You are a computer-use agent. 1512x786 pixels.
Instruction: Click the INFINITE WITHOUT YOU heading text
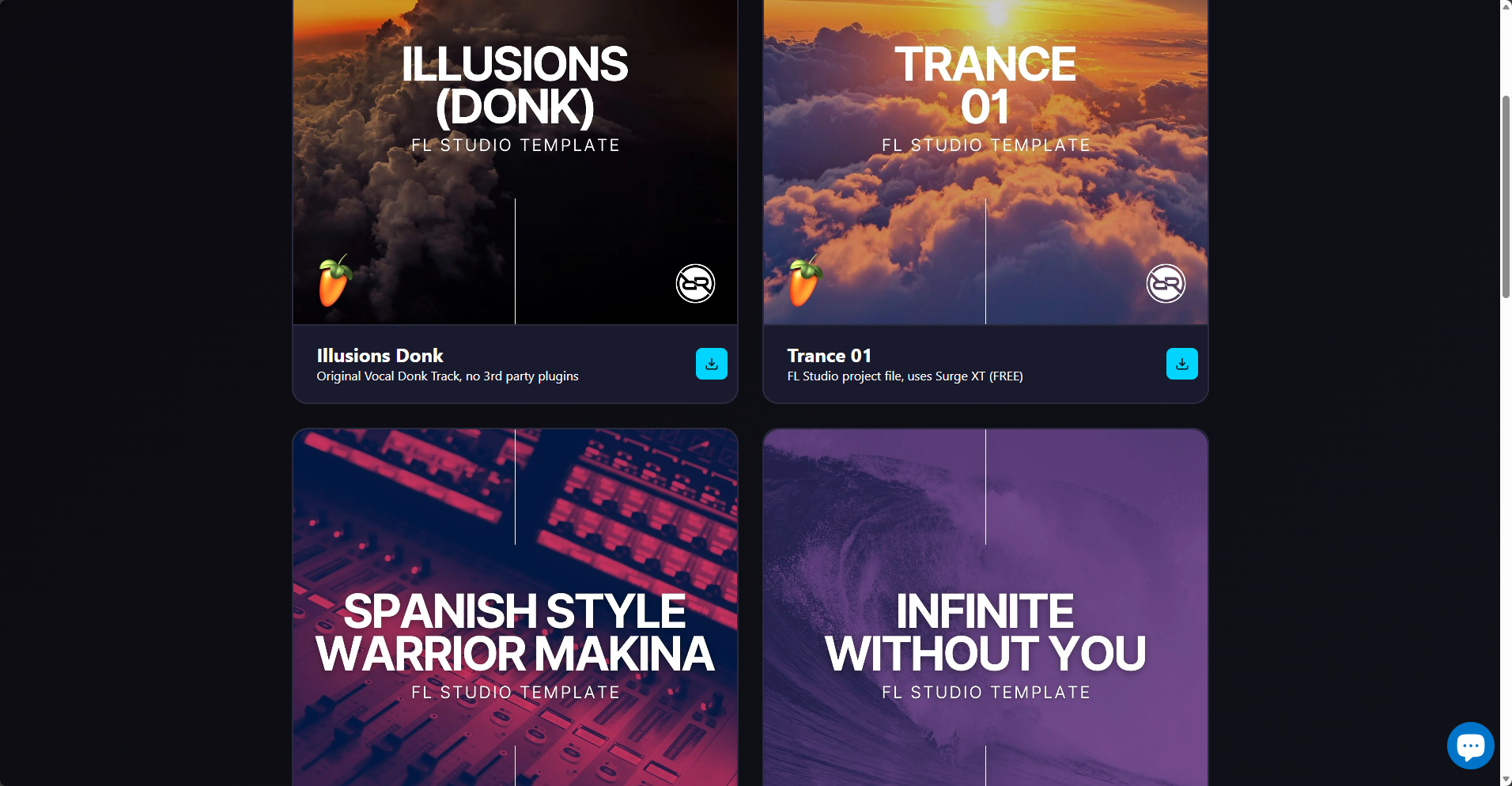tap(985, 633)
